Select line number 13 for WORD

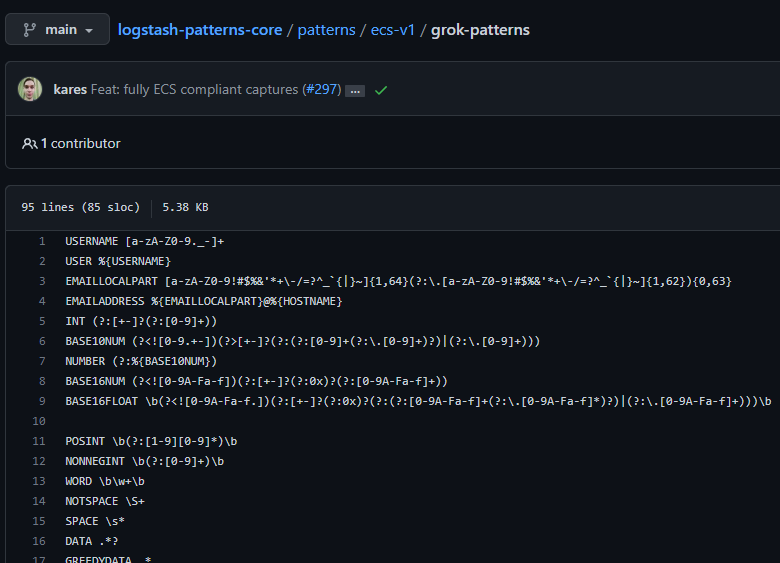click(x=39, y=481)
